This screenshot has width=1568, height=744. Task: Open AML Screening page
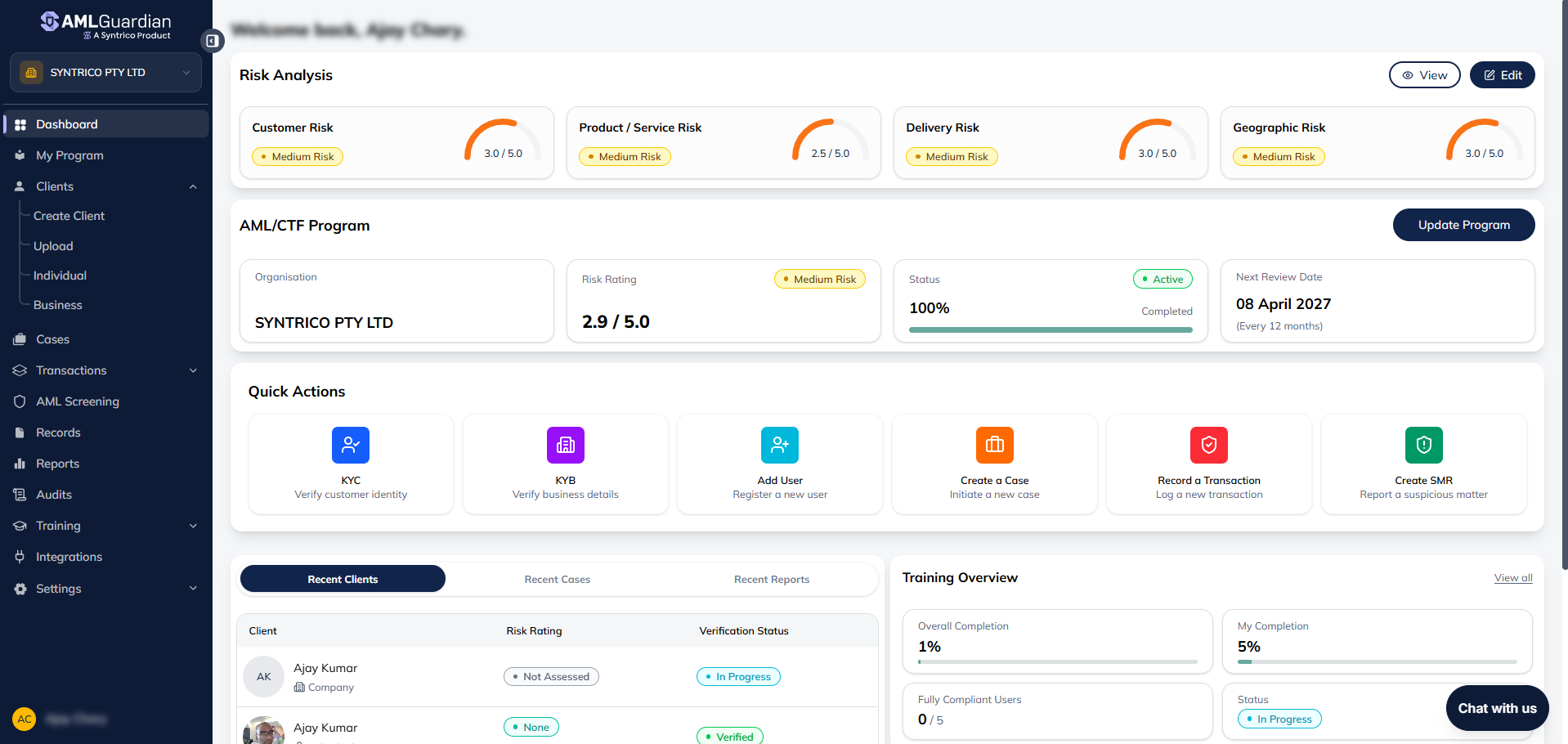click(78, 401)
